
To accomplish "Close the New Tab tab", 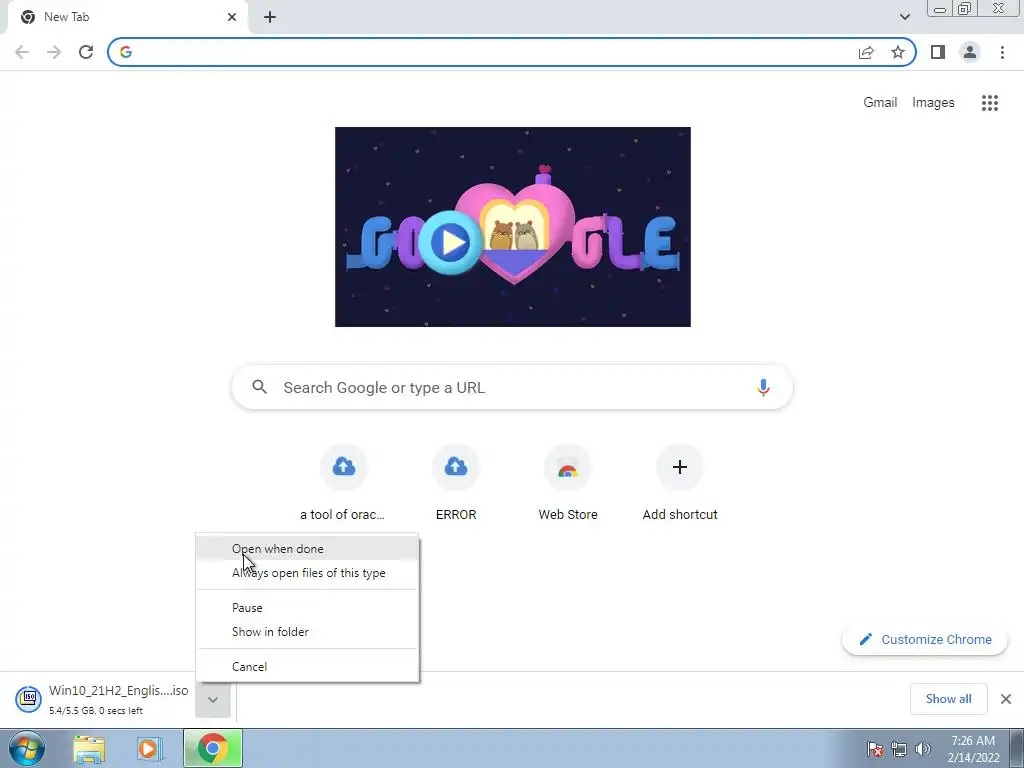I will click(x=232, y=17).
